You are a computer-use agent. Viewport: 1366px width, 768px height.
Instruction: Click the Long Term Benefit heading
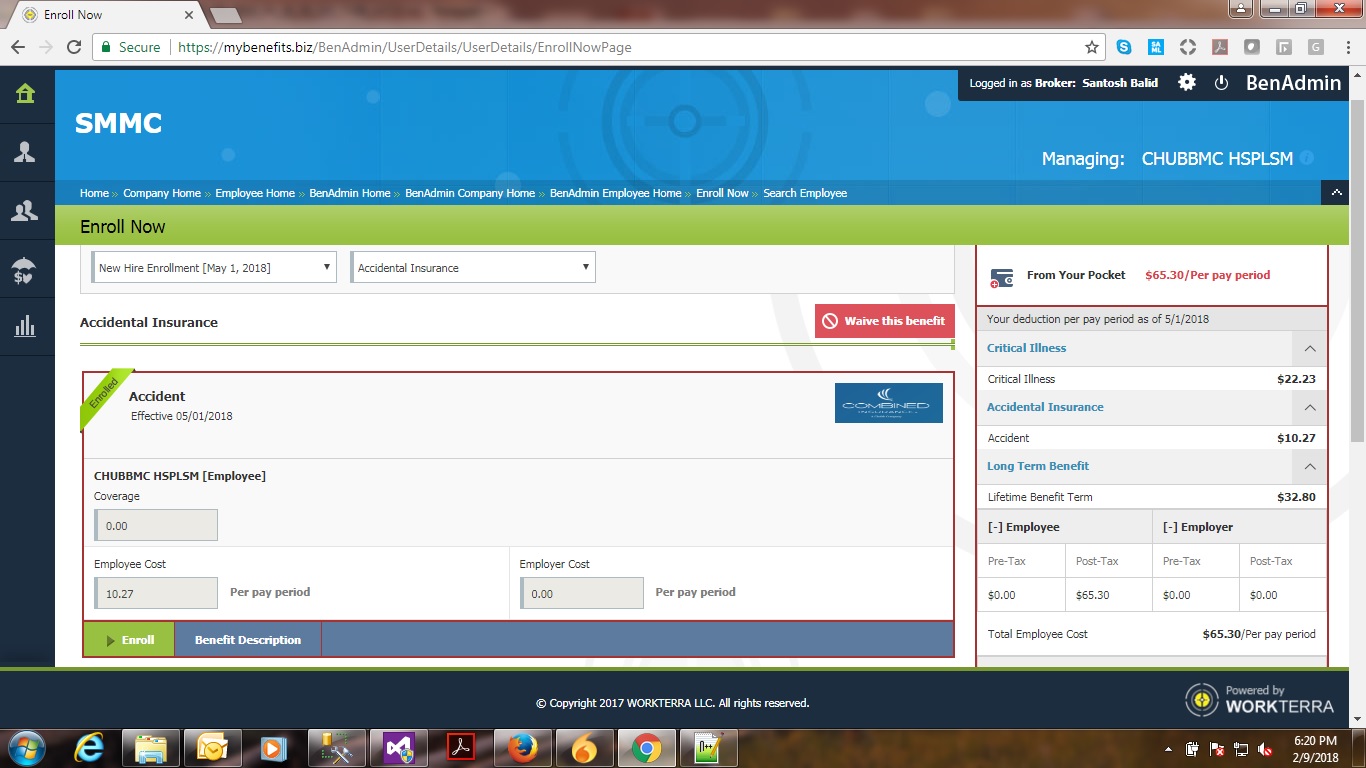(1038, 466)
